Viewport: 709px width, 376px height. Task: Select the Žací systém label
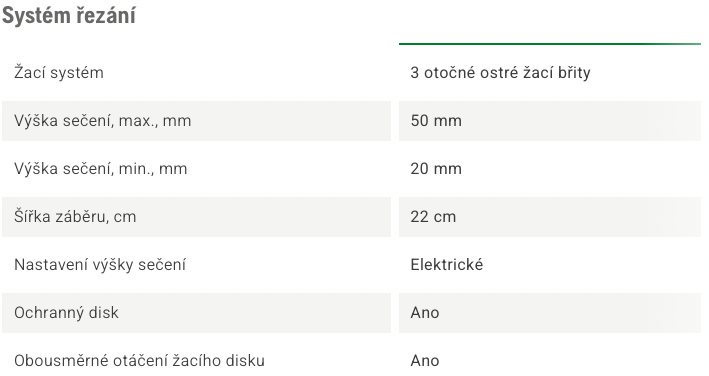pyautogui.click(x=59, y=73)
